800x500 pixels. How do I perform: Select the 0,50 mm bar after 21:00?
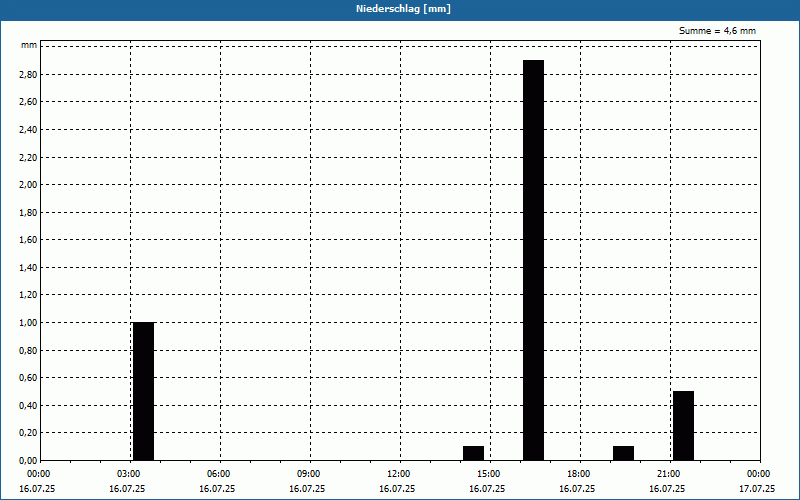[x=684, y=426]
